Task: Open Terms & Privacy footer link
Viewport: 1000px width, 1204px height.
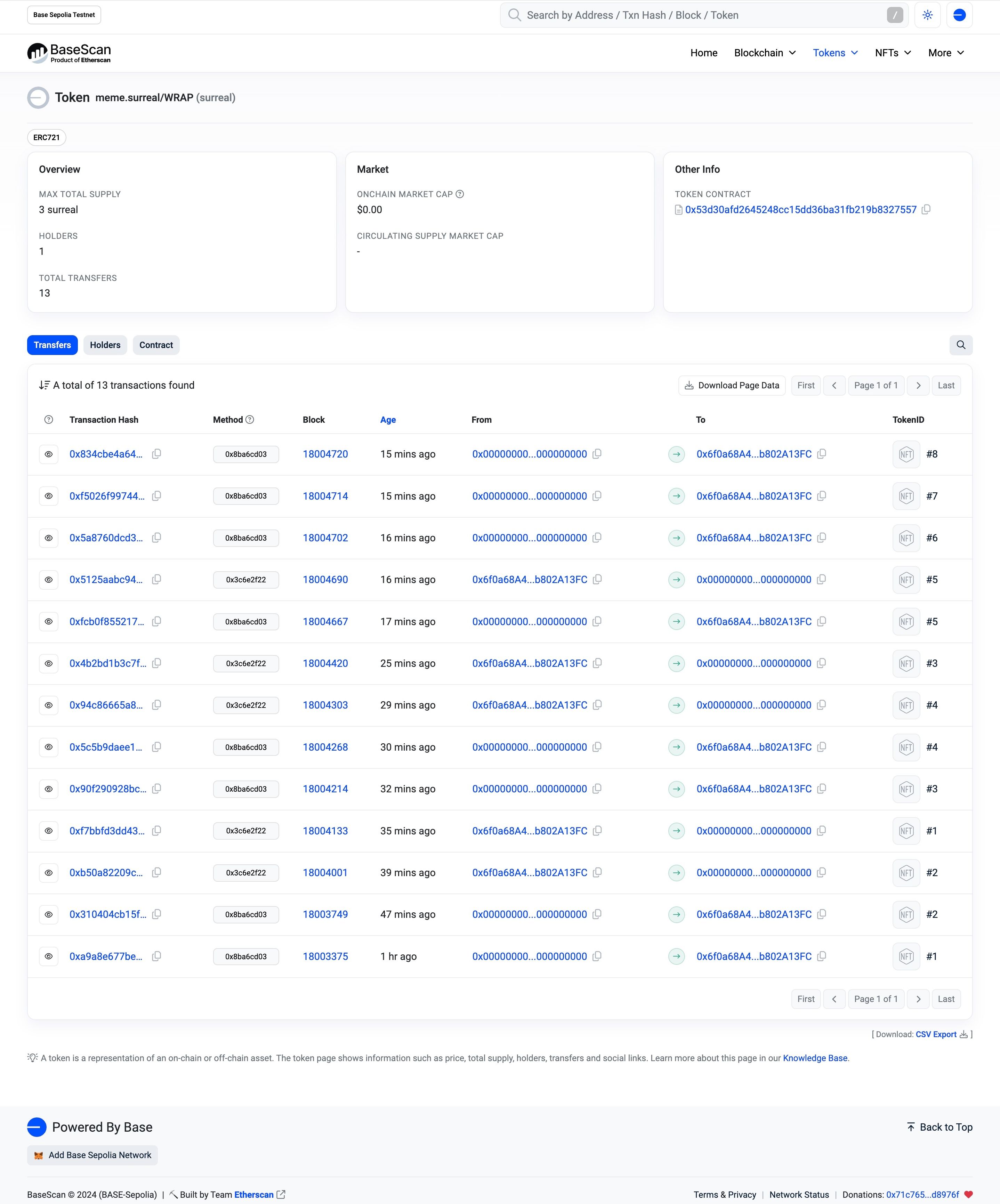Action: [x=725, y=1195]
